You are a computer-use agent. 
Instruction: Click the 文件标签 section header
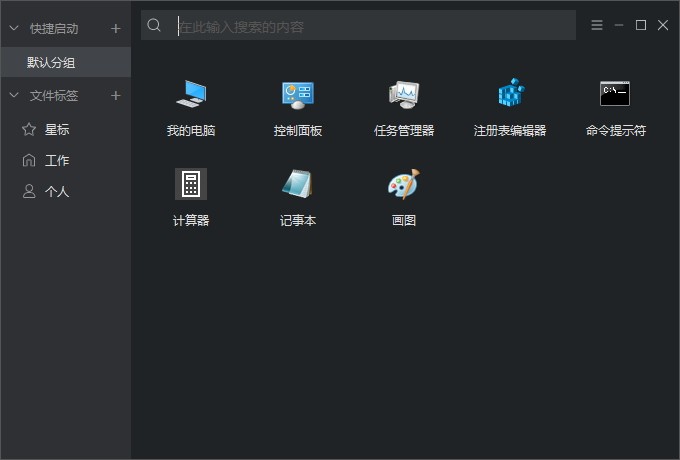click(x=54, y=95)
